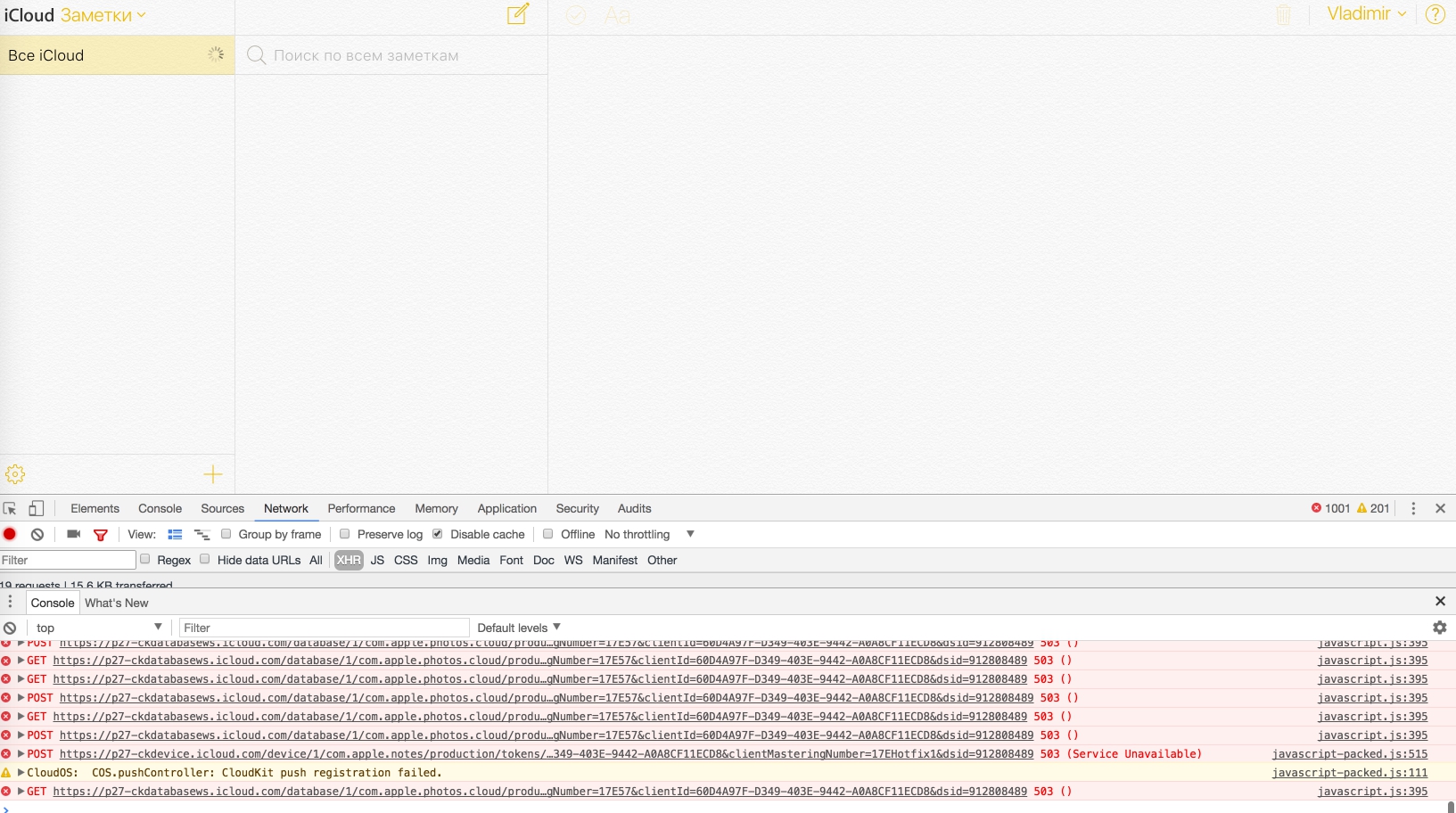This screenshot has height=813, width=1456.
Task: Open javascript-packed.js:515 source link
Action: coord(1350,754)
